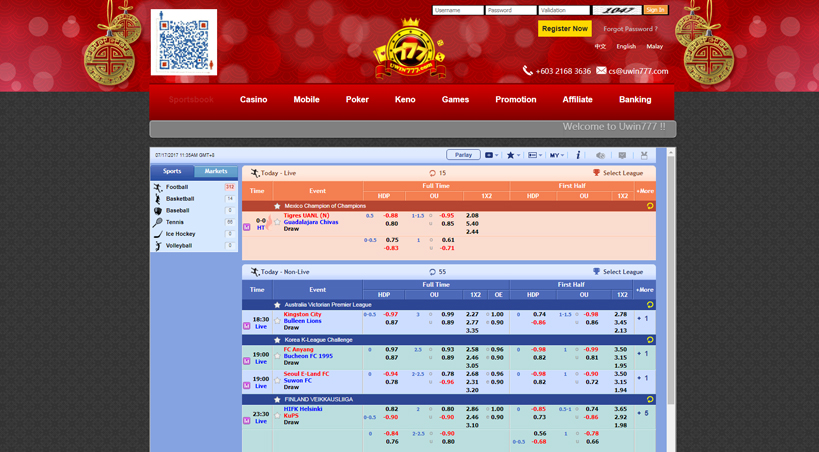
Task: Open the MY odds type dropdown
Action: coord(557,155)
